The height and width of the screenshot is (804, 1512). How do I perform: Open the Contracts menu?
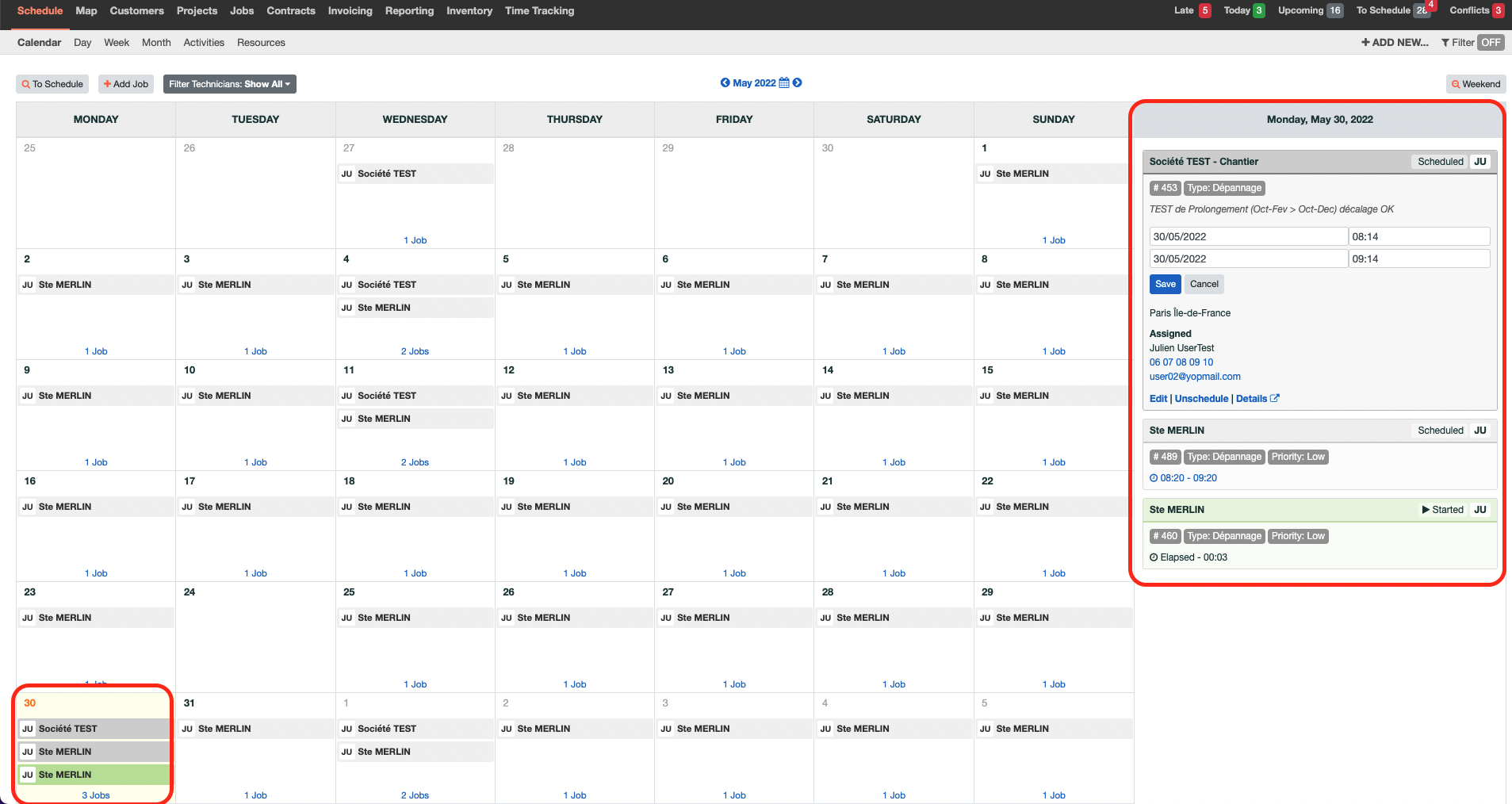[x=291, y=10]
